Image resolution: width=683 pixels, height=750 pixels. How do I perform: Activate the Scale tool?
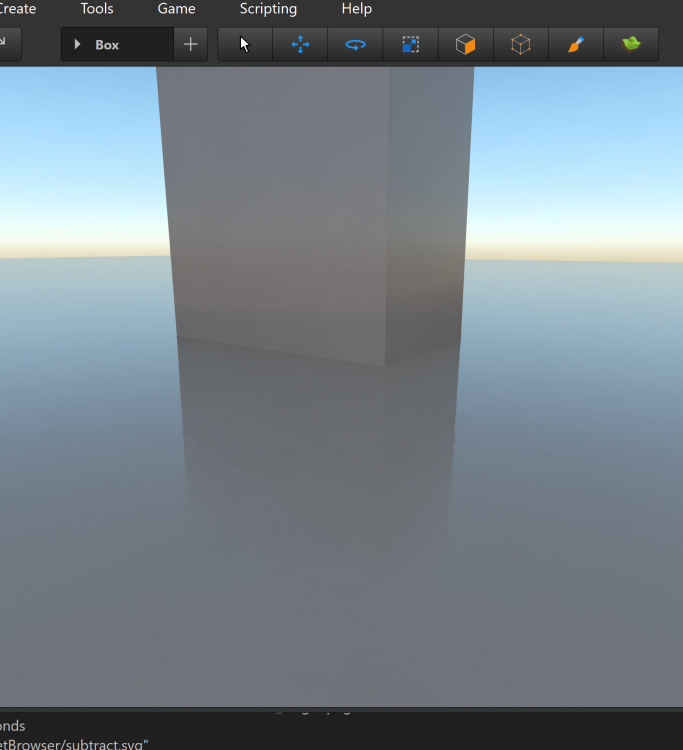[410, 44]
